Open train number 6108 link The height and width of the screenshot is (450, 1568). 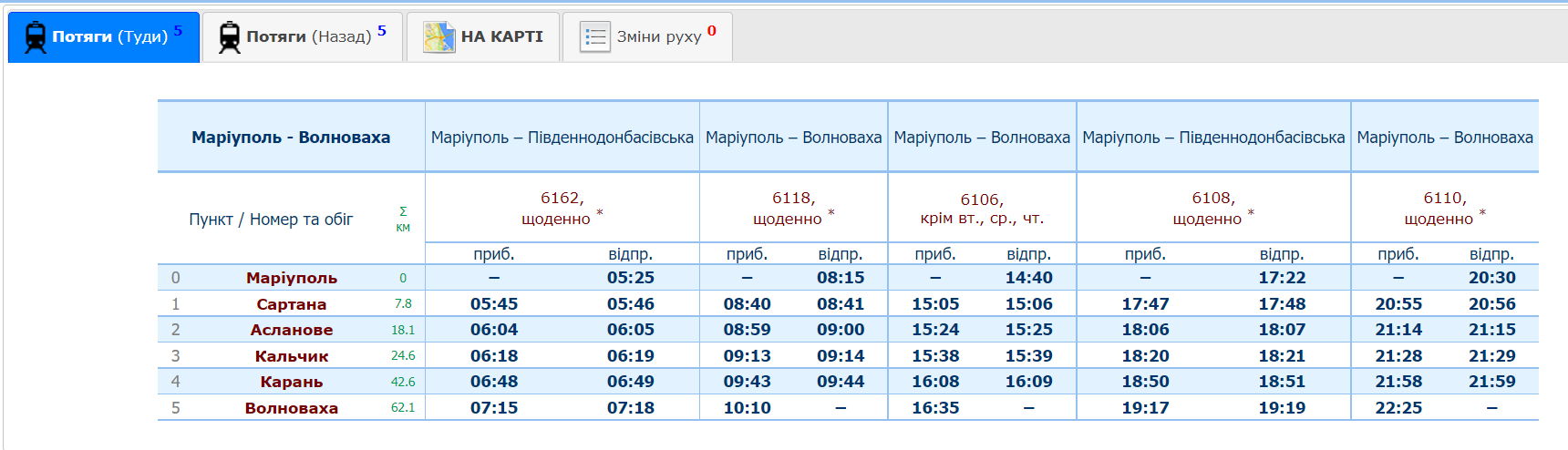1212,199
